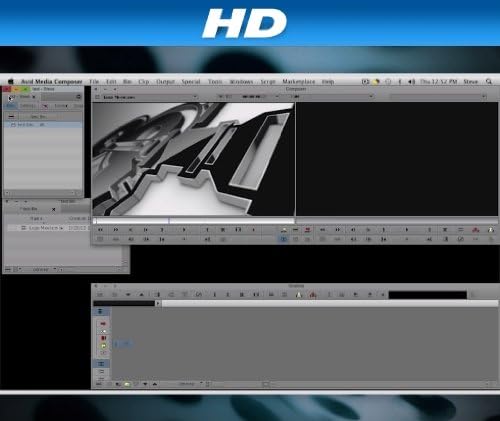This screenshot has width=500, height=421.
Task: Click the timeline horizontal scroll bar
Action: tap(350, 384)
